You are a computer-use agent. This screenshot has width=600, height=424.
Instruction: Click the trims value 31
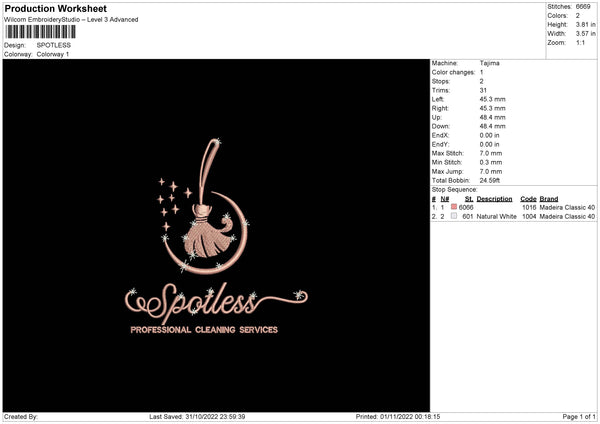(x=483, y=90)
